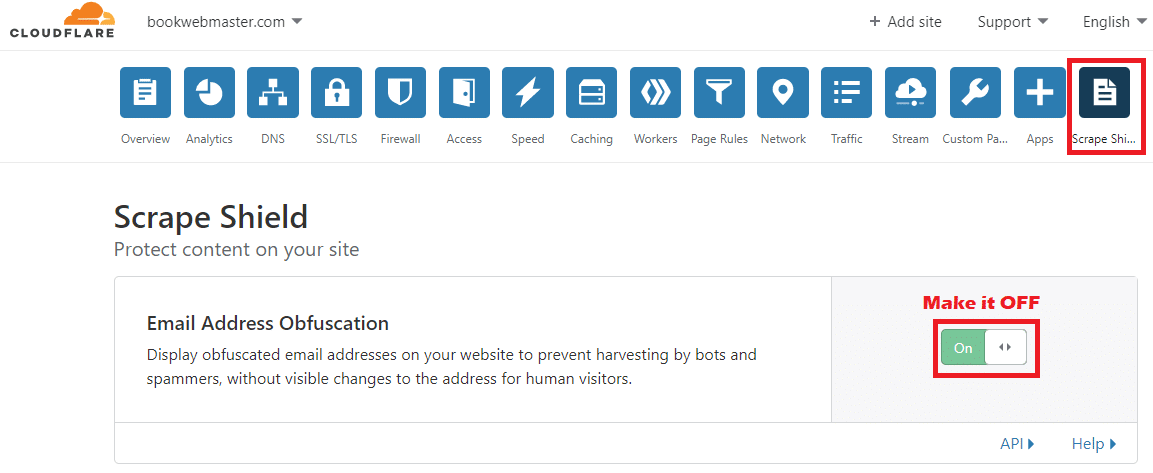Click the Page Rules tab label

click(720, 139)
